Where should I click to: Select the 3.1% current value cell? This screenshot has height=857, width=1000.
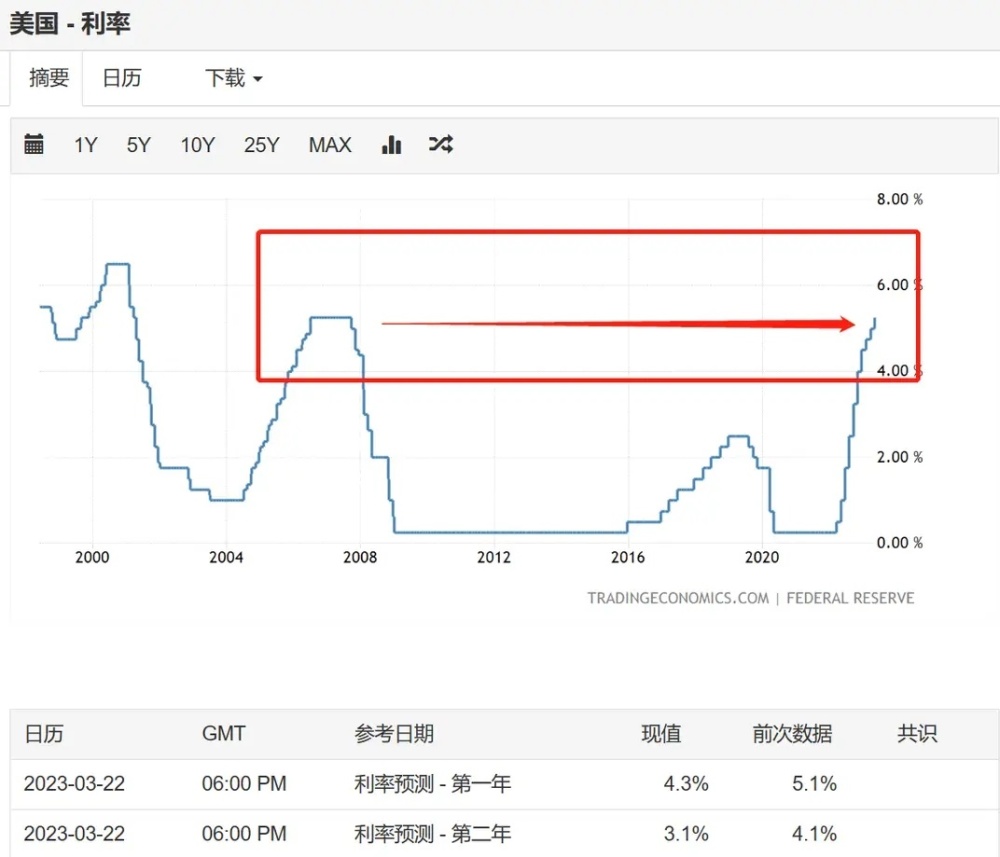[x=686, y=833]
